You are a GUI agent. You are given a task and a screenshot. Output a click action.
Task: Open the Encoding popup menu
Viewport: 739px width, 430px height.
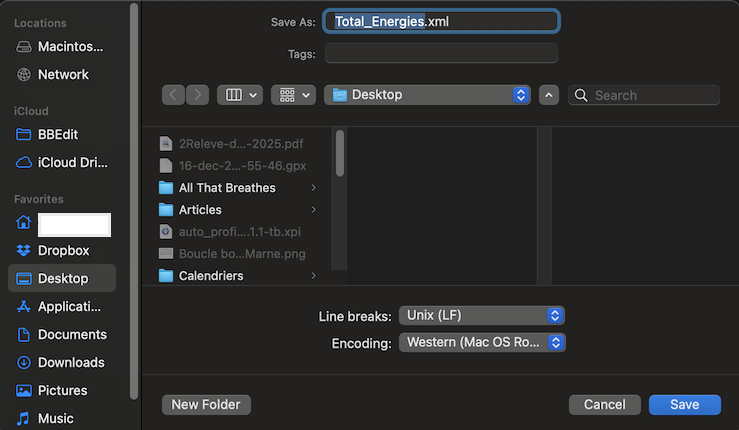click(482, 343)
